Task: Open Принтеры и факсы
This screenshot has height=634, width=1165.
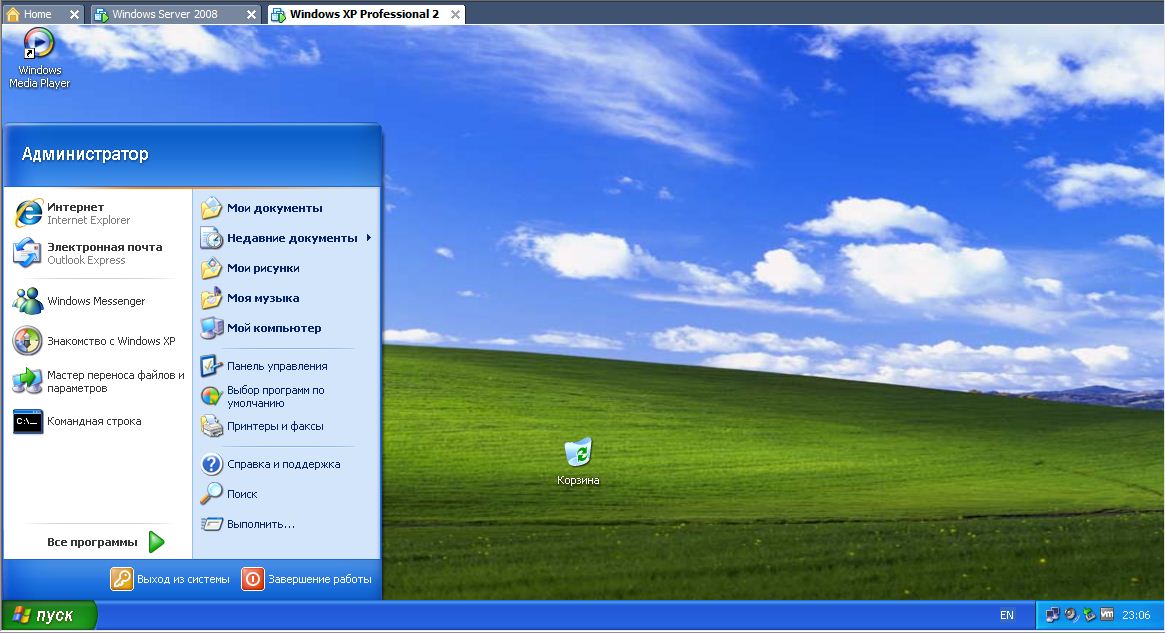Action: click(286, 426)
